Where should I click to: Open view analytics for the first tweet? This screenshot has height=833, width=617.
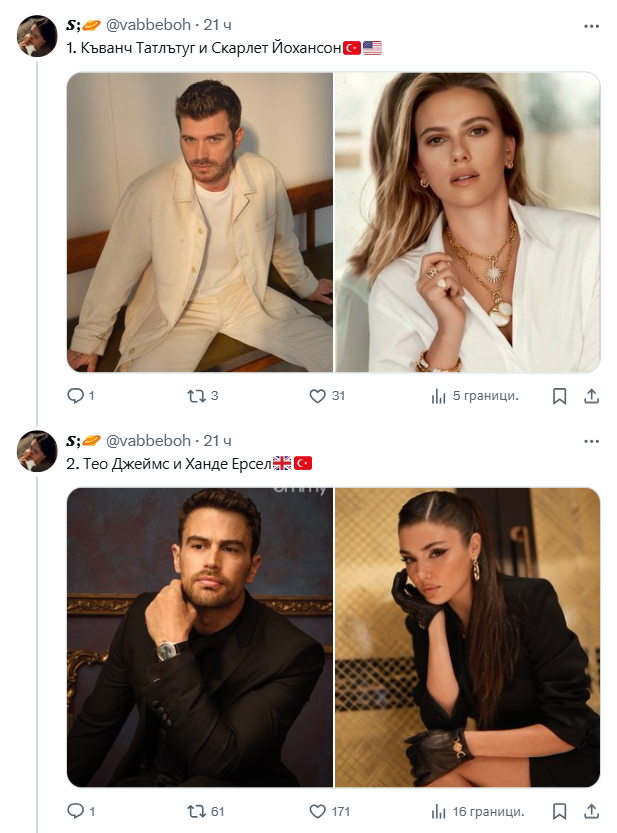click(x=438, y=396)
